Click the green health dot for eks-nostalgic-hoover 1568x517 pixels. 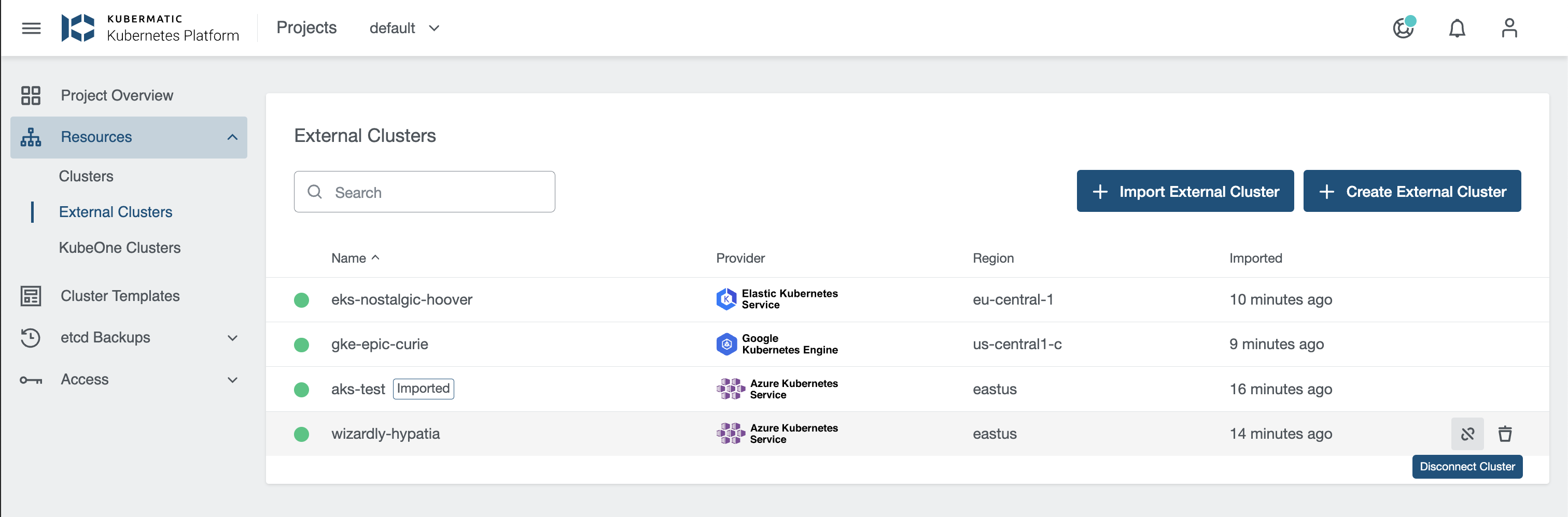tap(302, 299)
